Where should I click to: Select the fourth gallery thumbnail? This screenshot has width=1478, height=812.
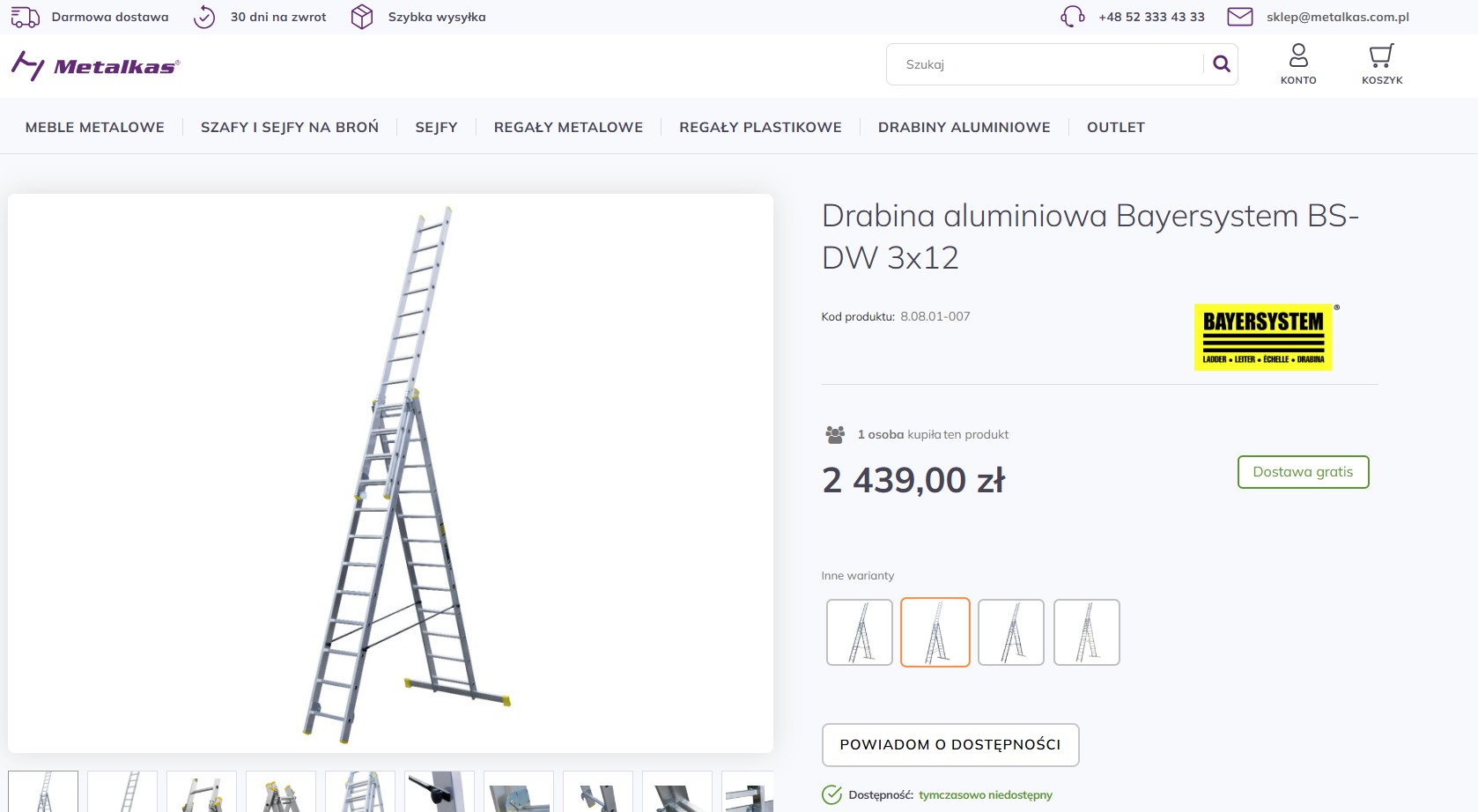[281, 791]
